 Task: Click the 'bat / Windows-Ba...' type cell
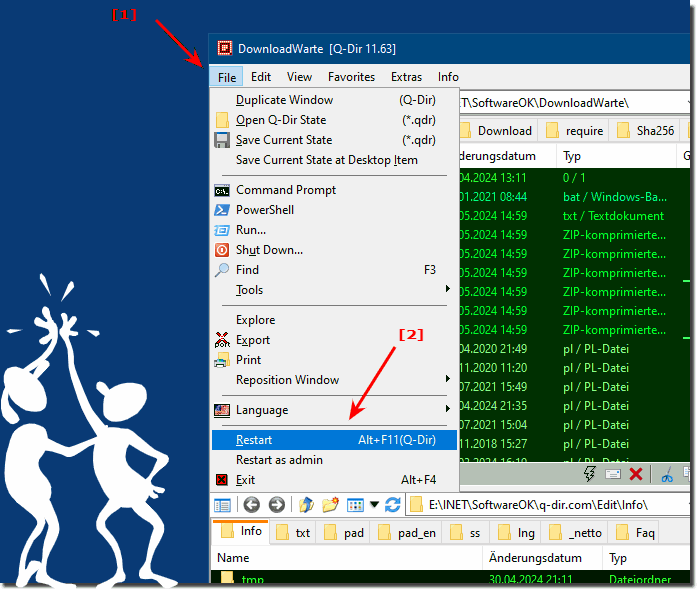pos(615,197)
